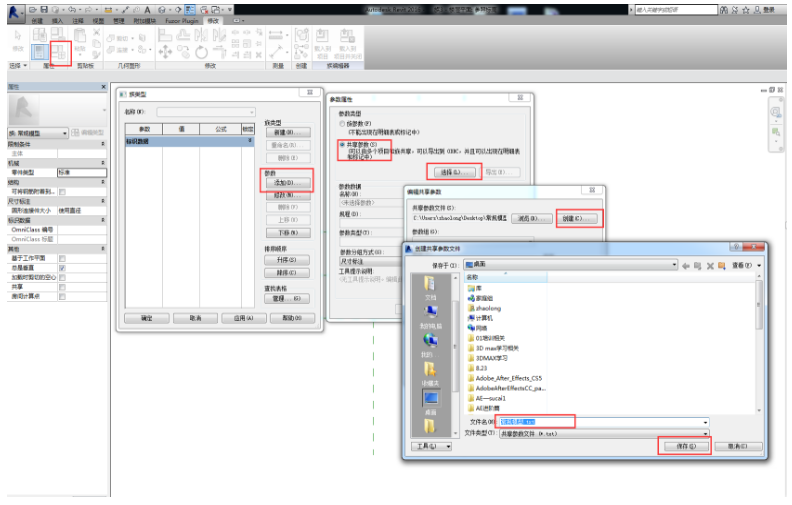Image resolution: width=792 pixels, height=505 pixels.
Task: Toggle the 基于工作平面 checkbox
Action: coord(62,258)
